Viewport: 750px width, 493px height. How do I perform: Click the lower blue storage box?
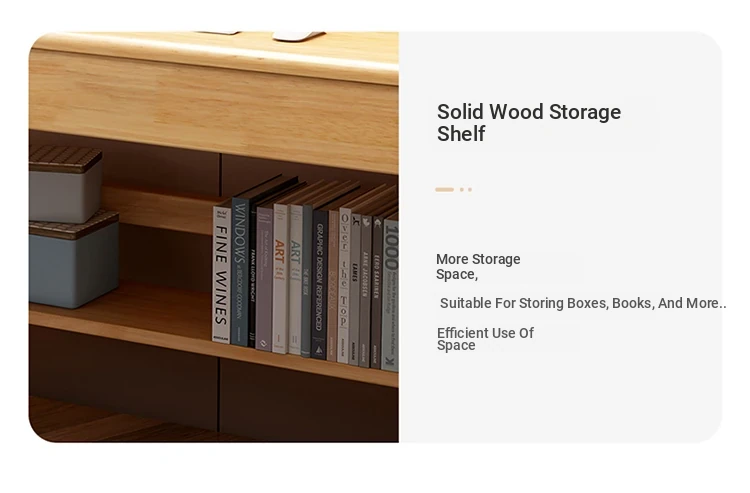74,261
